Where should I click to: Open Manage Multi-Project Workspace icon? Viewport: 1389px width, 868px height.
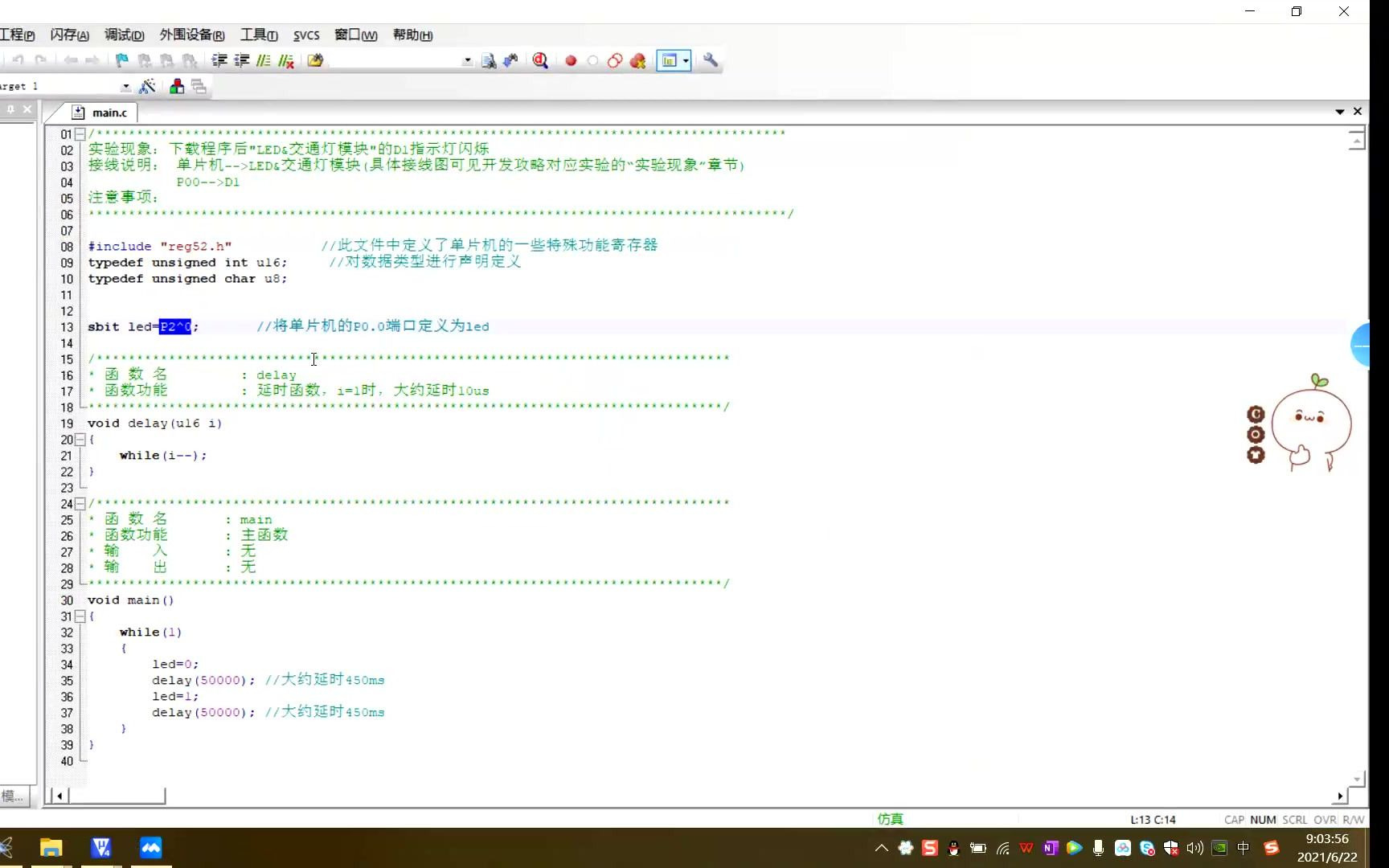coord(199,86)
